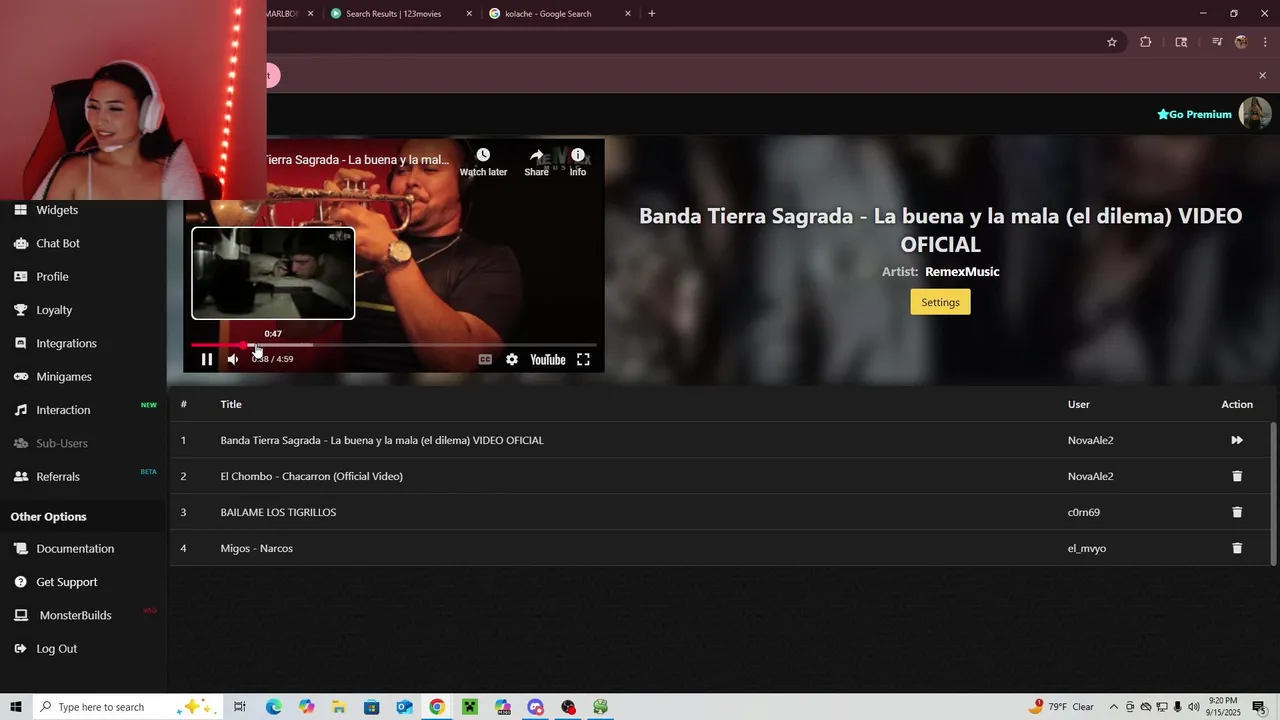This screenshot has height=720, width=1280.
Task: Open the Chrome three-dot menu
Action: click(x=1265, y=42)
